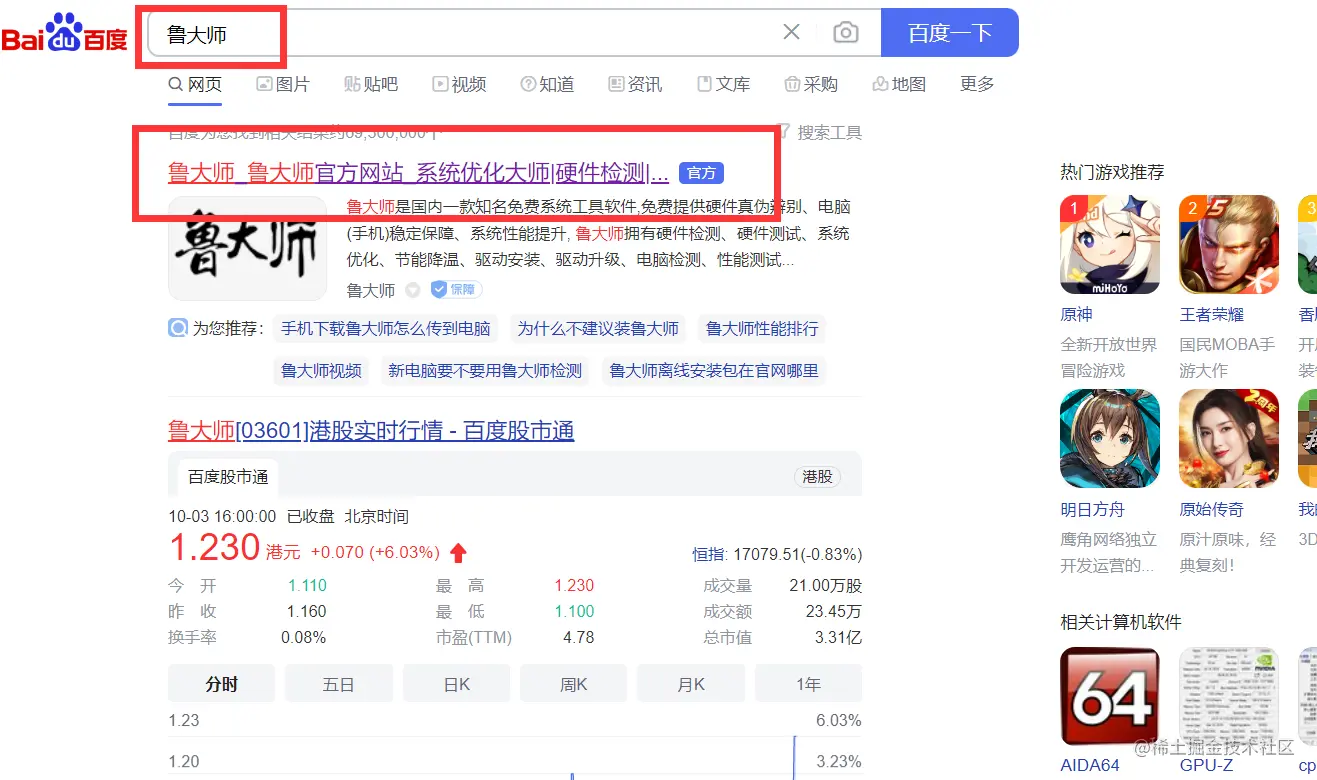
Task: Open 鲁大师[03601]港股实时行情 link
Action: pyautogui.click(x=371, y=431)
